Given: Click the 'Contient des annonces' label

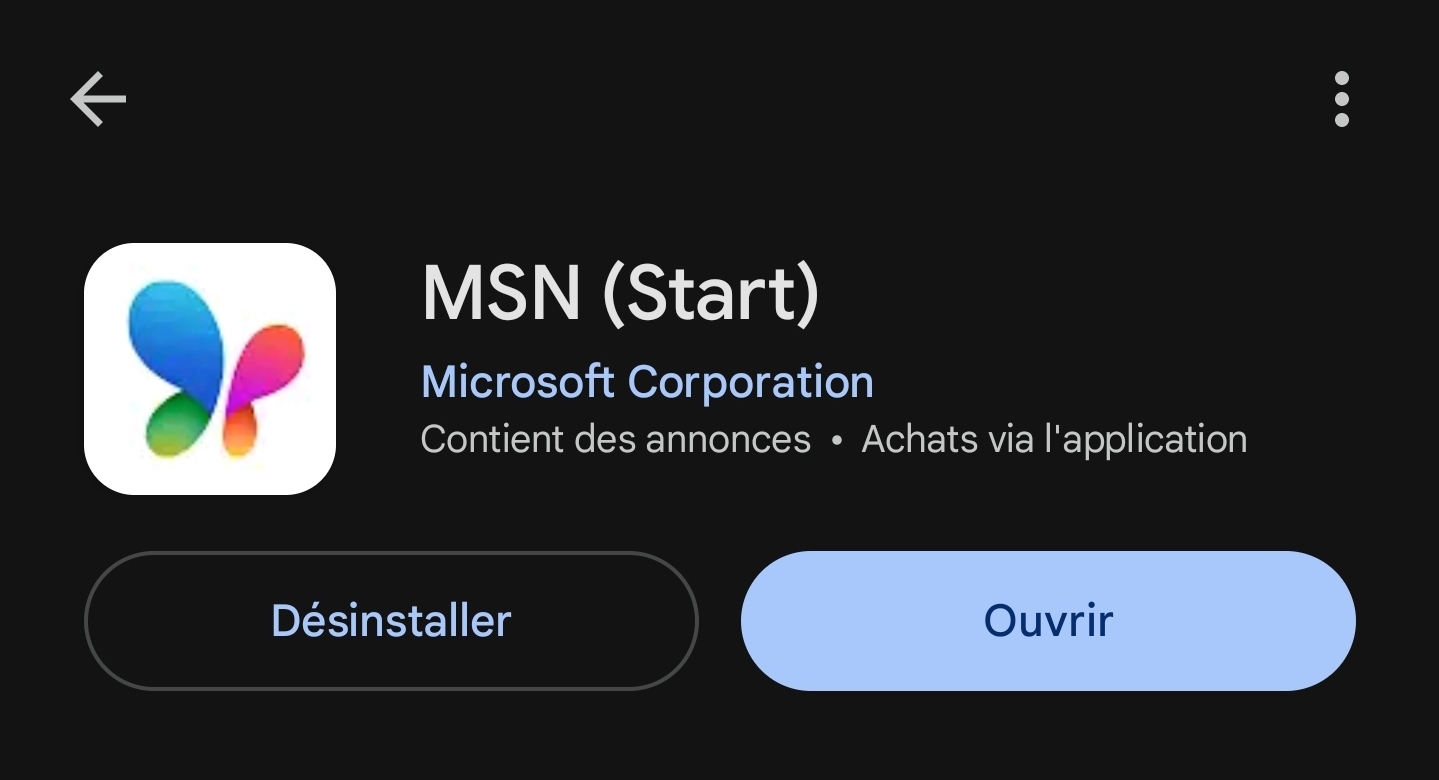Looking at the screenshot, I should pos(615,439).
